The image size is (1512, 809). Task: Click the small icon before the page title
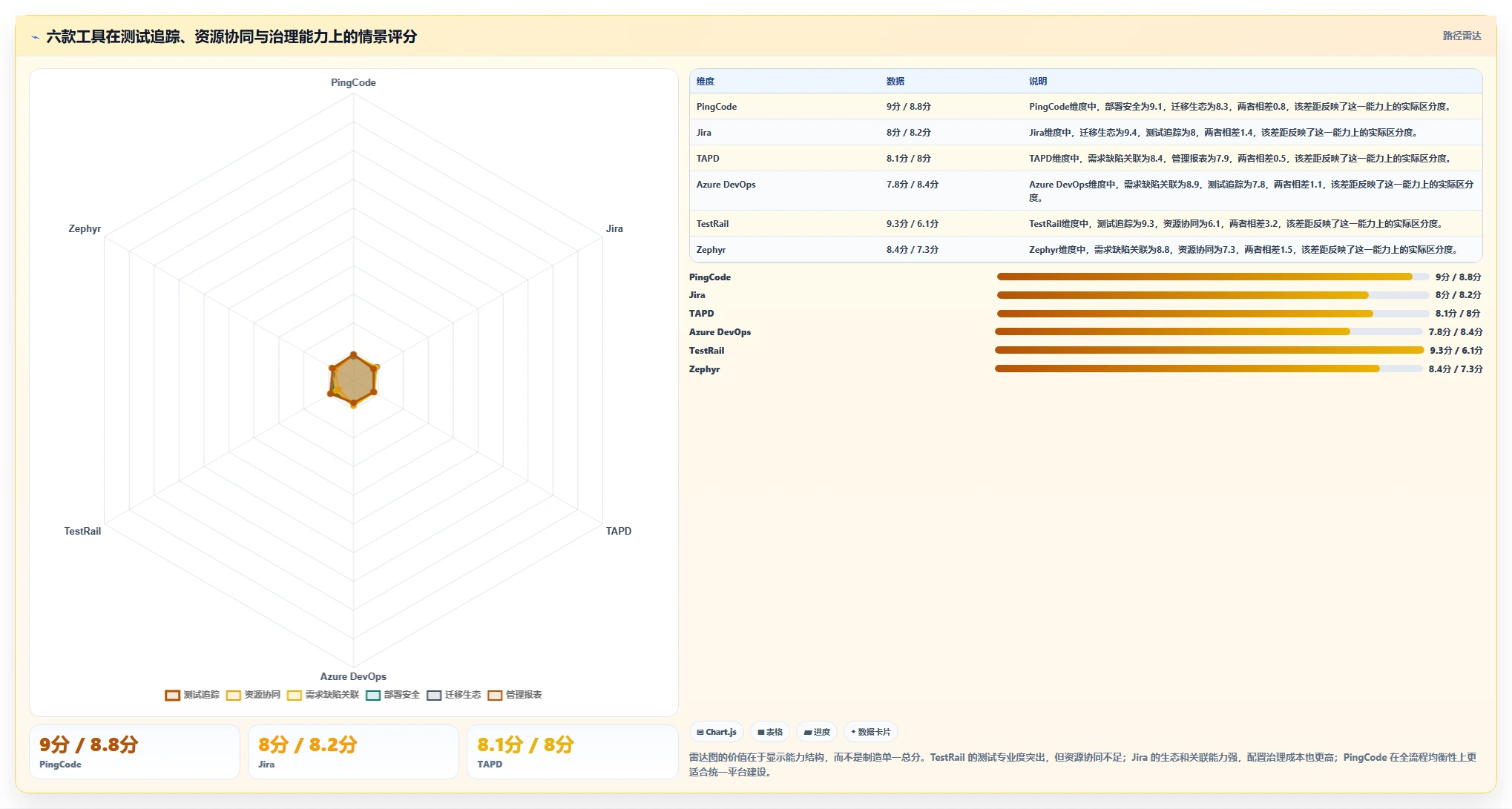coord(35,37)
